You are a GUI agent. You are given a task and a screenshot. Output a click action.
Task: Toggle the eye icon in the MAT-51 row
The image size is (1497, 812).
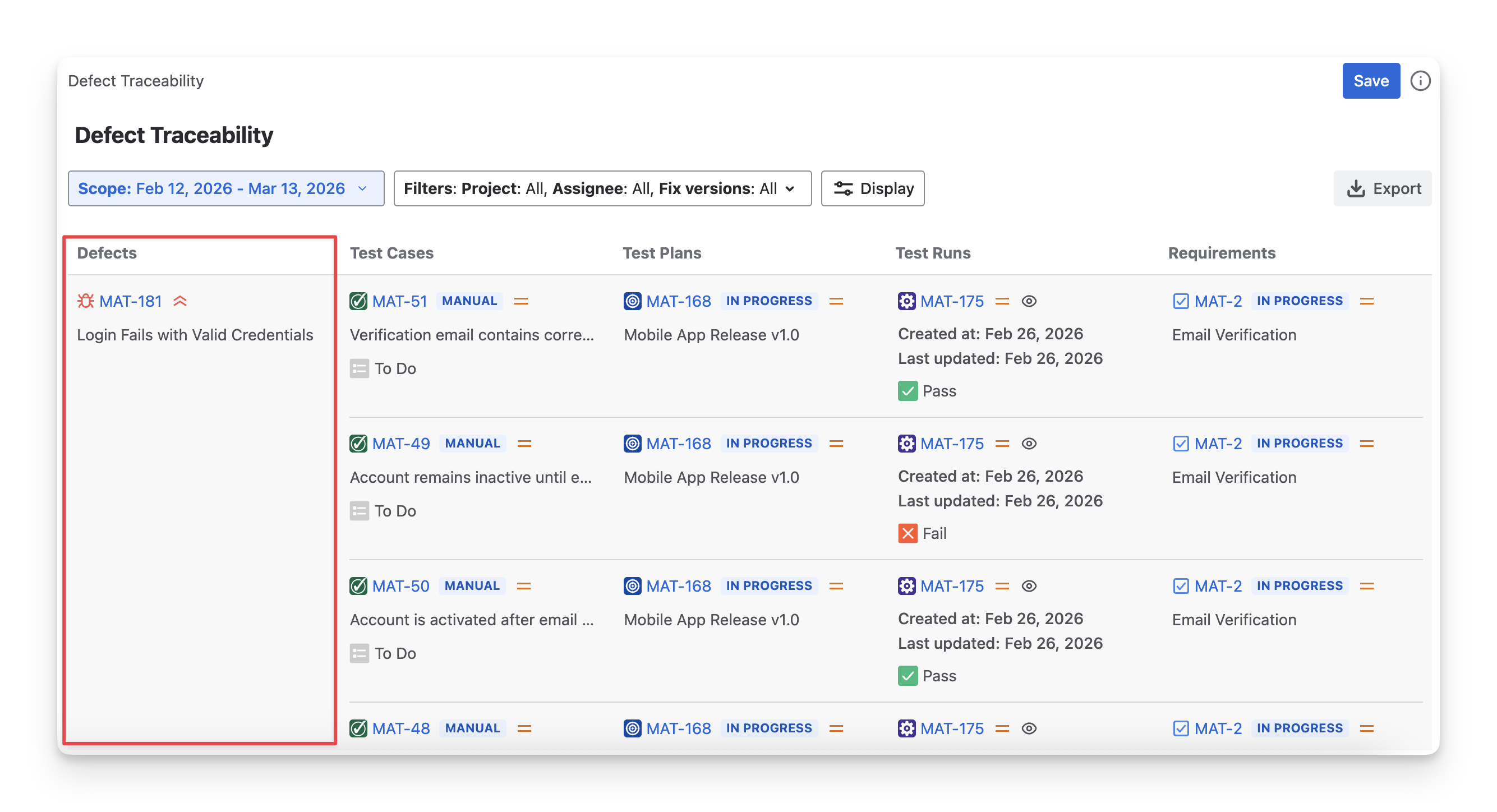[x=1029, y=301]
